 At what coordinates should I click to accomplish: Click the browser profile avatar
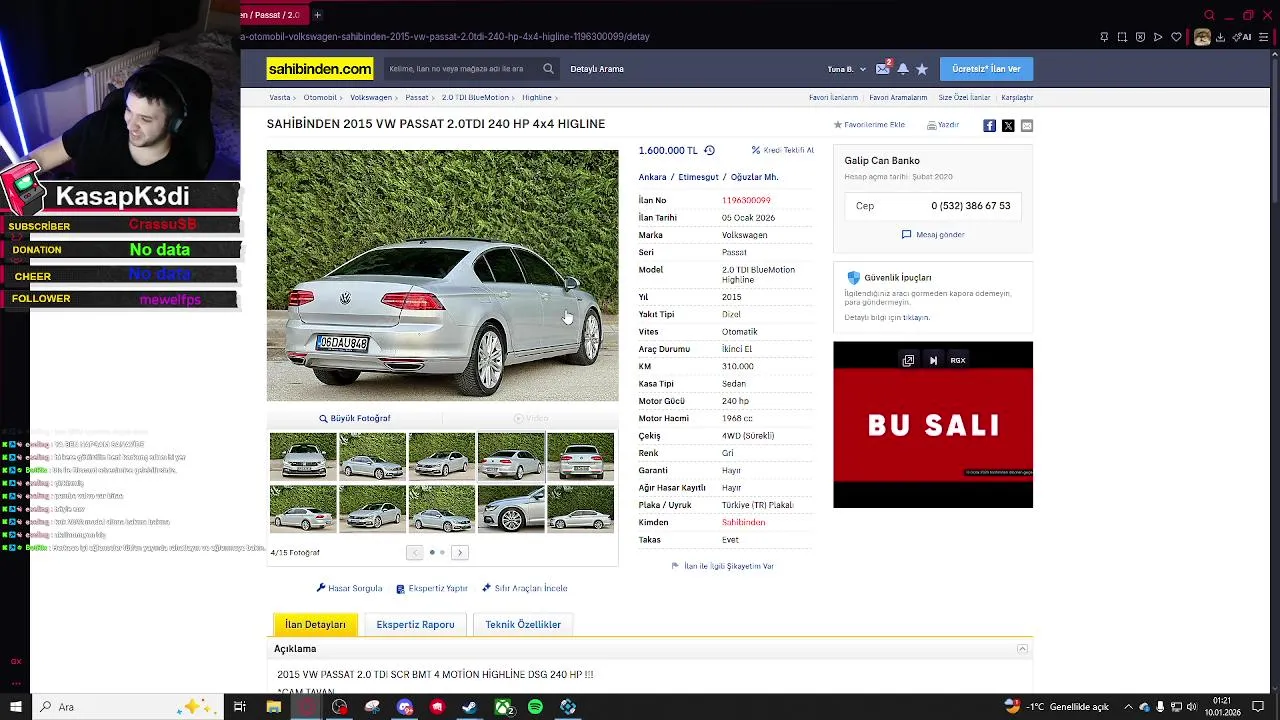point(1202,37)
